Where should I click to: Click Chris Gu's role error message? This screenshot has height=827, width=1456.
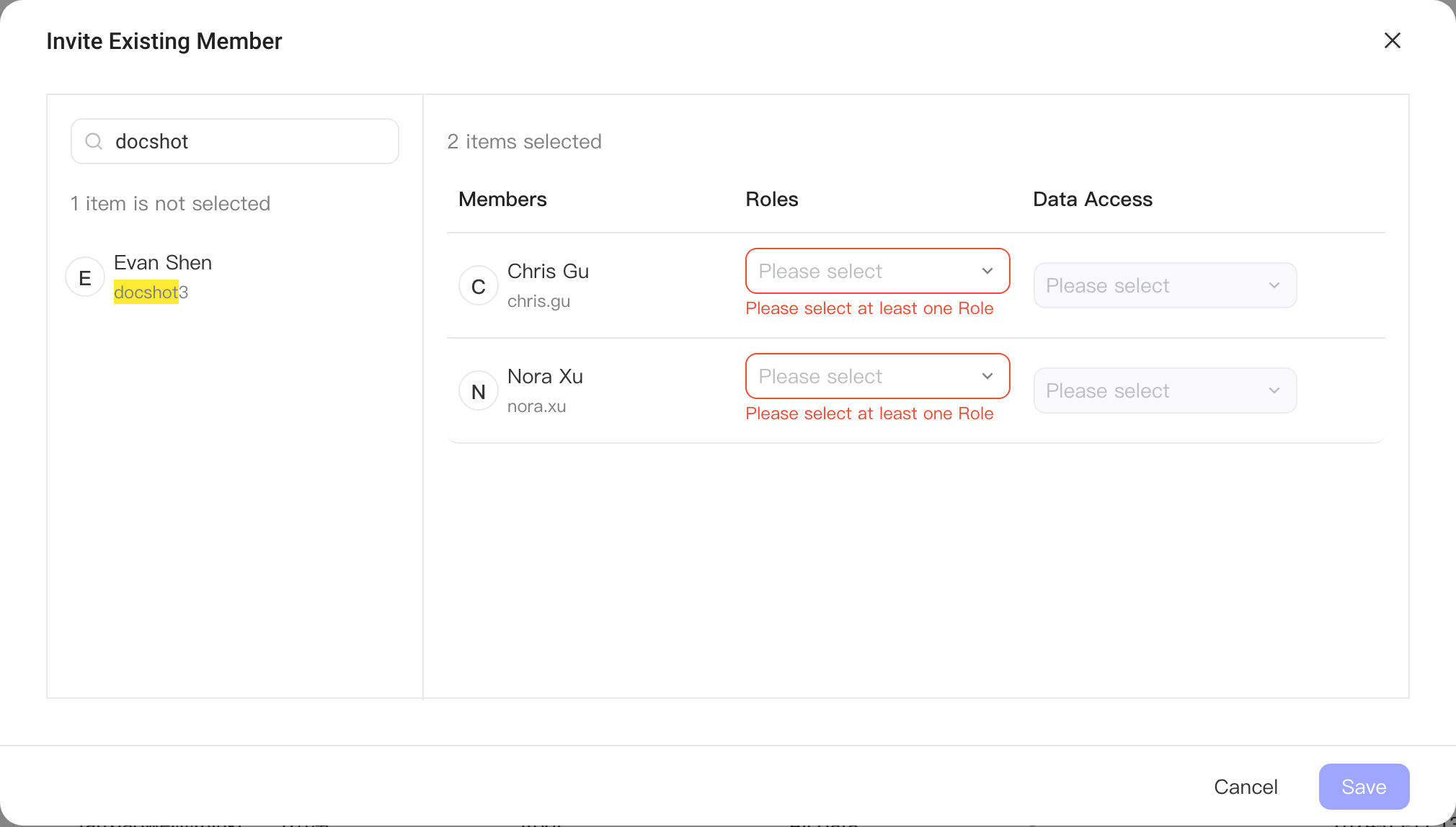point(869,308)
